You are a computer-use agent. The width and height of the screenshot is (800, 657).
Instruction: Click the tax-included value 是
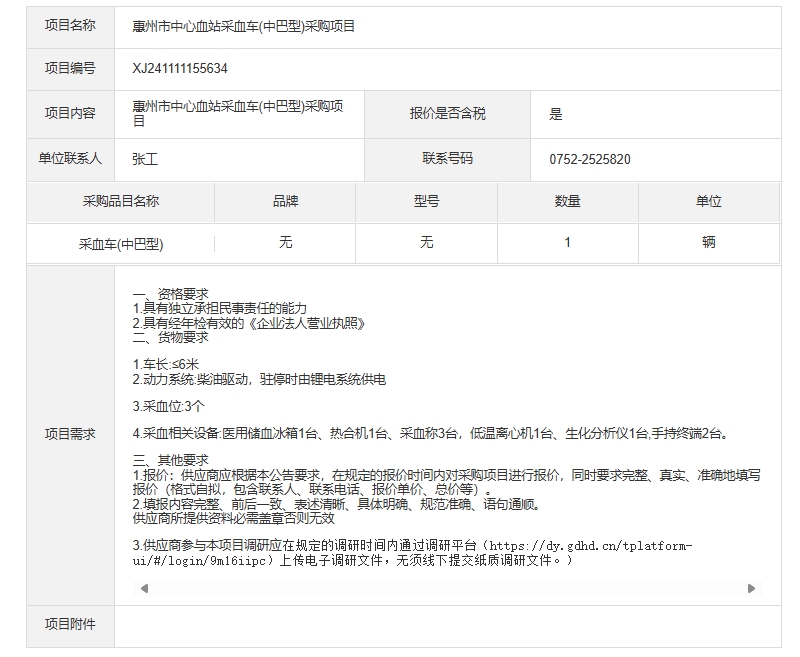[x=556, y=114]
